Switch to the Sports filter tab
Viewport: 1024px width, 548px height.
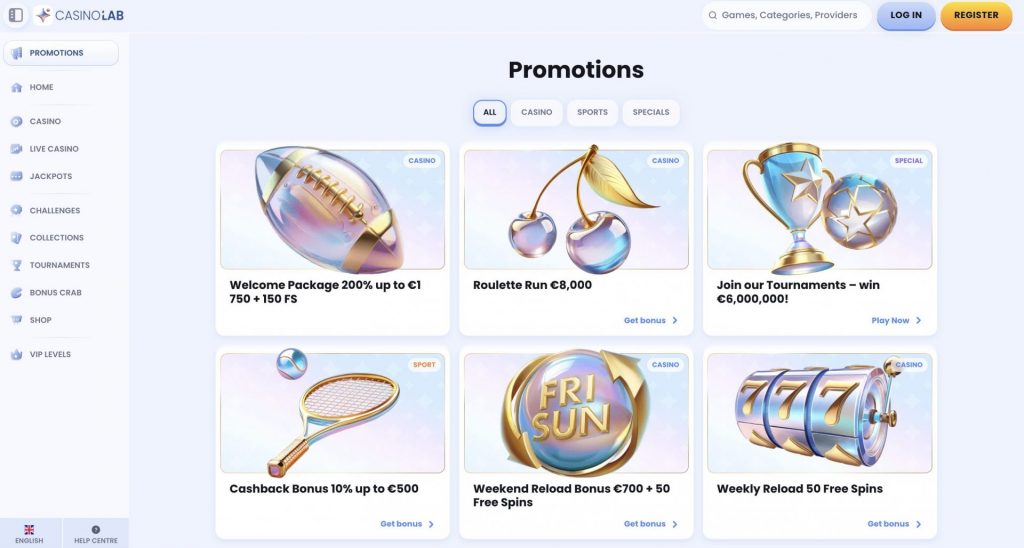[x=592, y=112]
